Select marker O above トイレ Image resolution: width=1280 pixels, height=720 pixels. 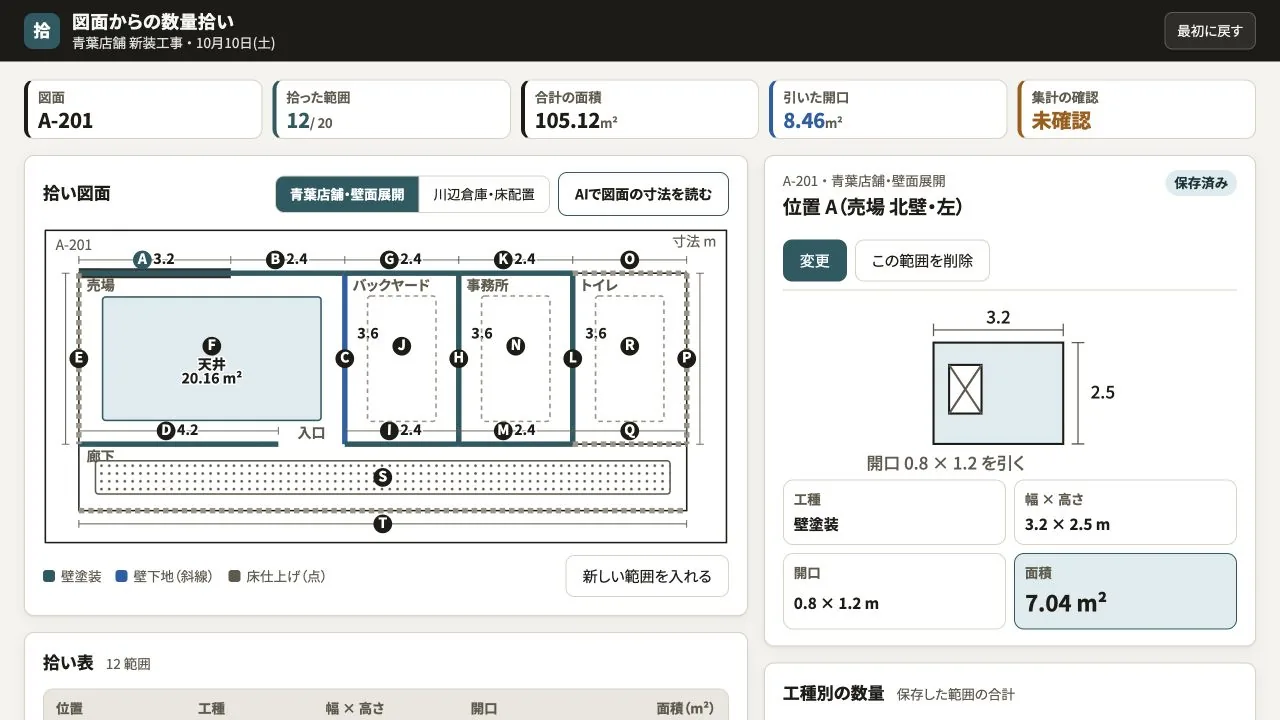(x=629, y=259)
